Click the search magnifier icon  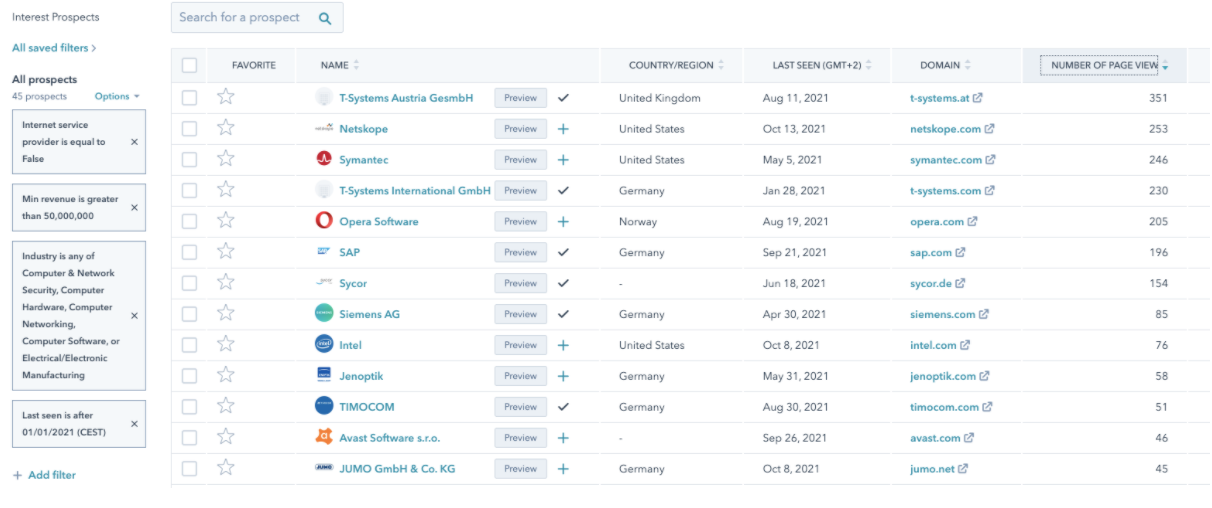tap(325, 18)
